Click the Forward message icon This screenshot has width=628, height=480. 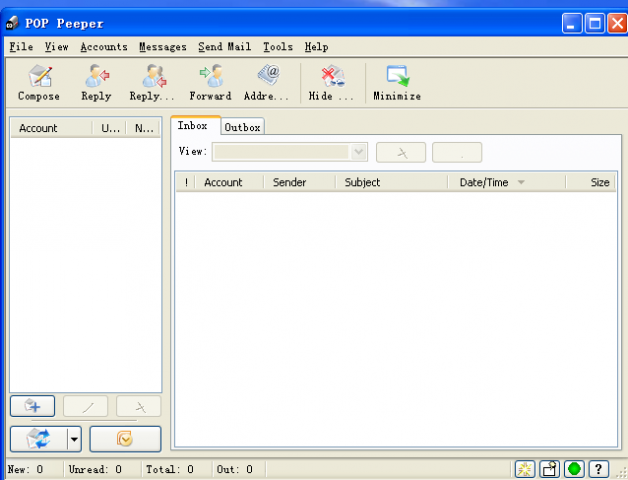210,82
